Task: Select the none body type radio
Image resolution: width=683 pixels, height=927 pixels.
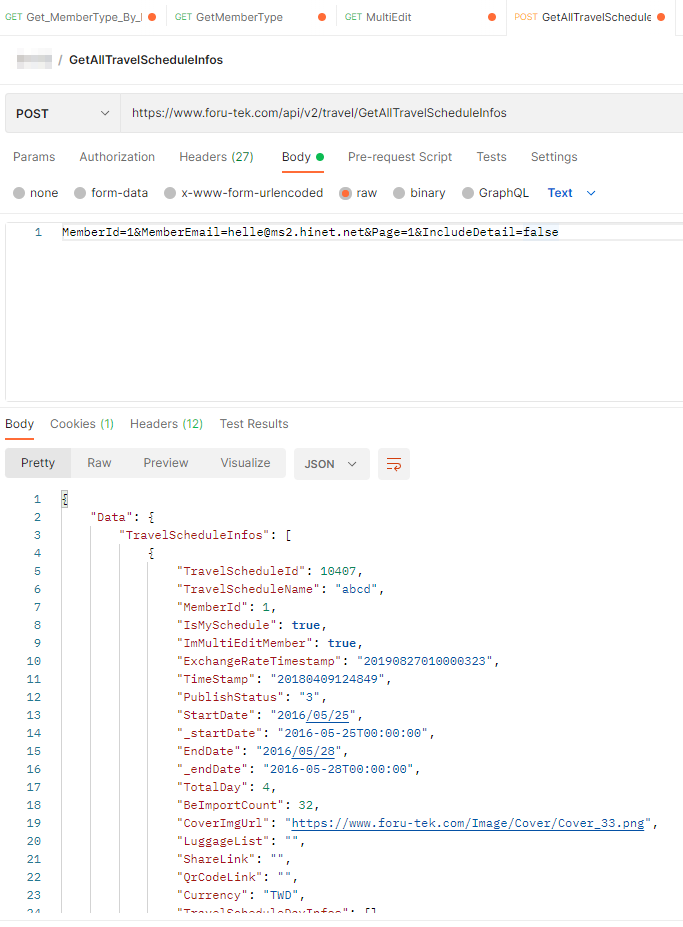Action: (x=19, y=193)
